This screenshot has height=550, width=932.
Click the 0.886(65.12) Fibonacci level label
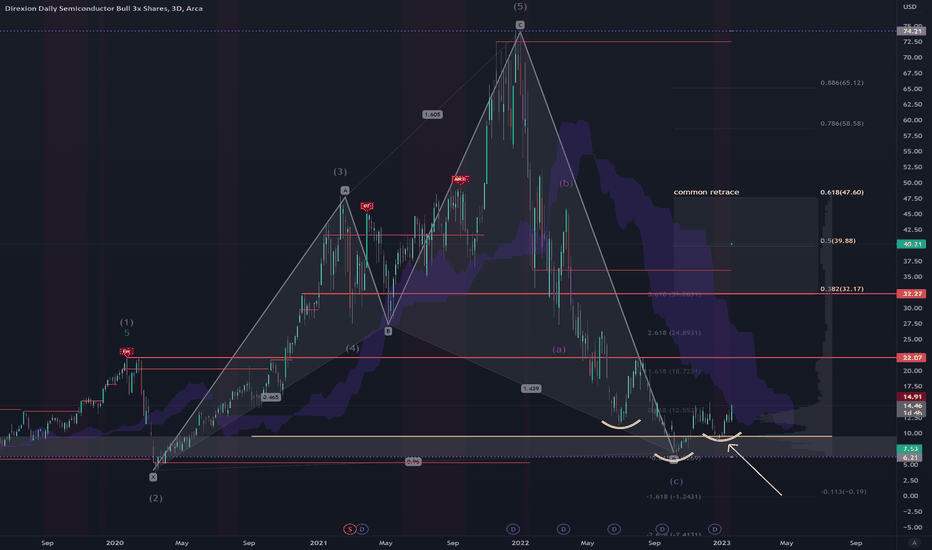coord(842,83)
